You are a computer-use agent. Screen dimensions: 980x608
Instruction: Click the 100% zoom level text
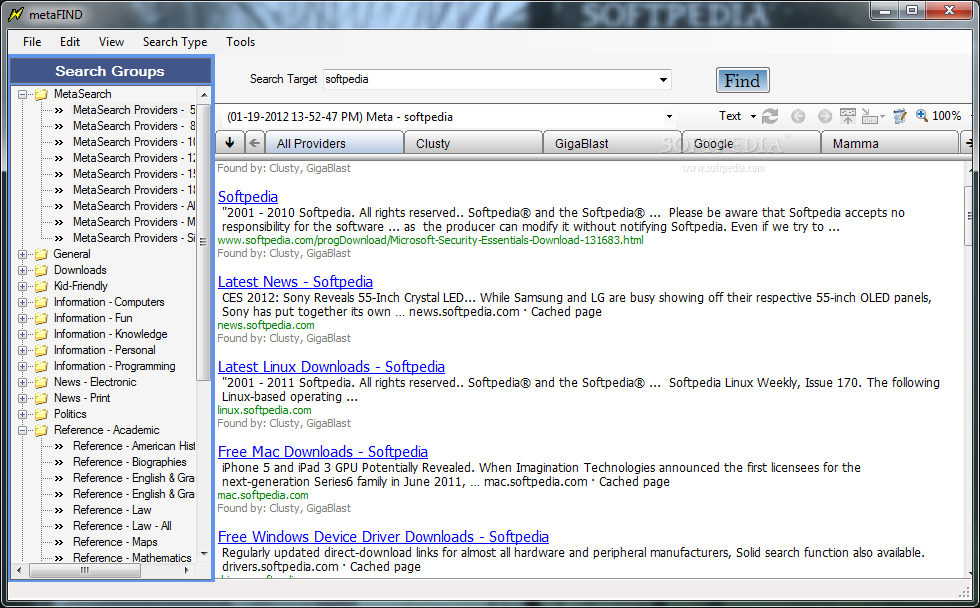[x=946, y=116]
